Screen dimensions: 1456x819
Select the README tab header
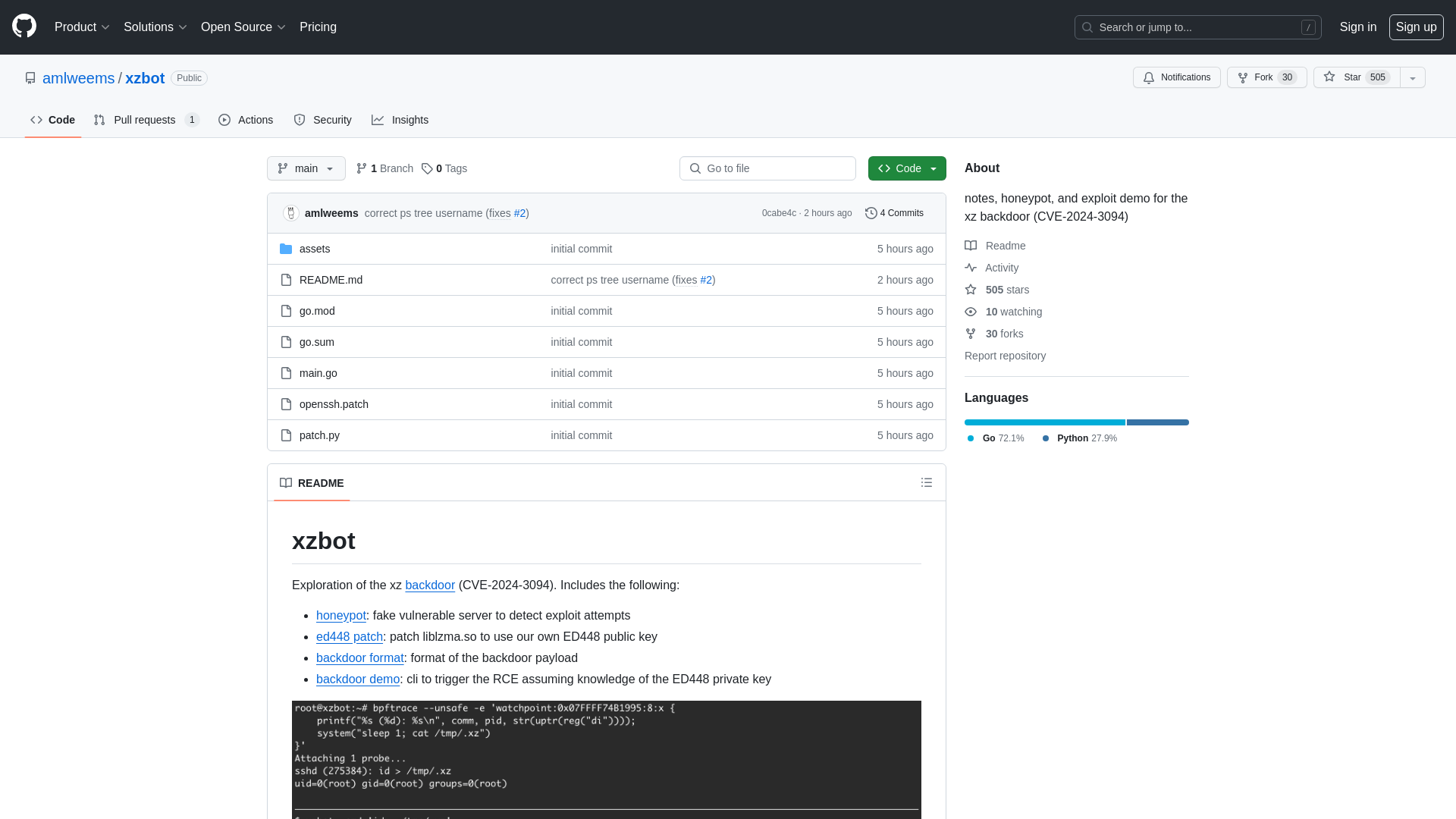pyautogui.click(x=312, y=483)
